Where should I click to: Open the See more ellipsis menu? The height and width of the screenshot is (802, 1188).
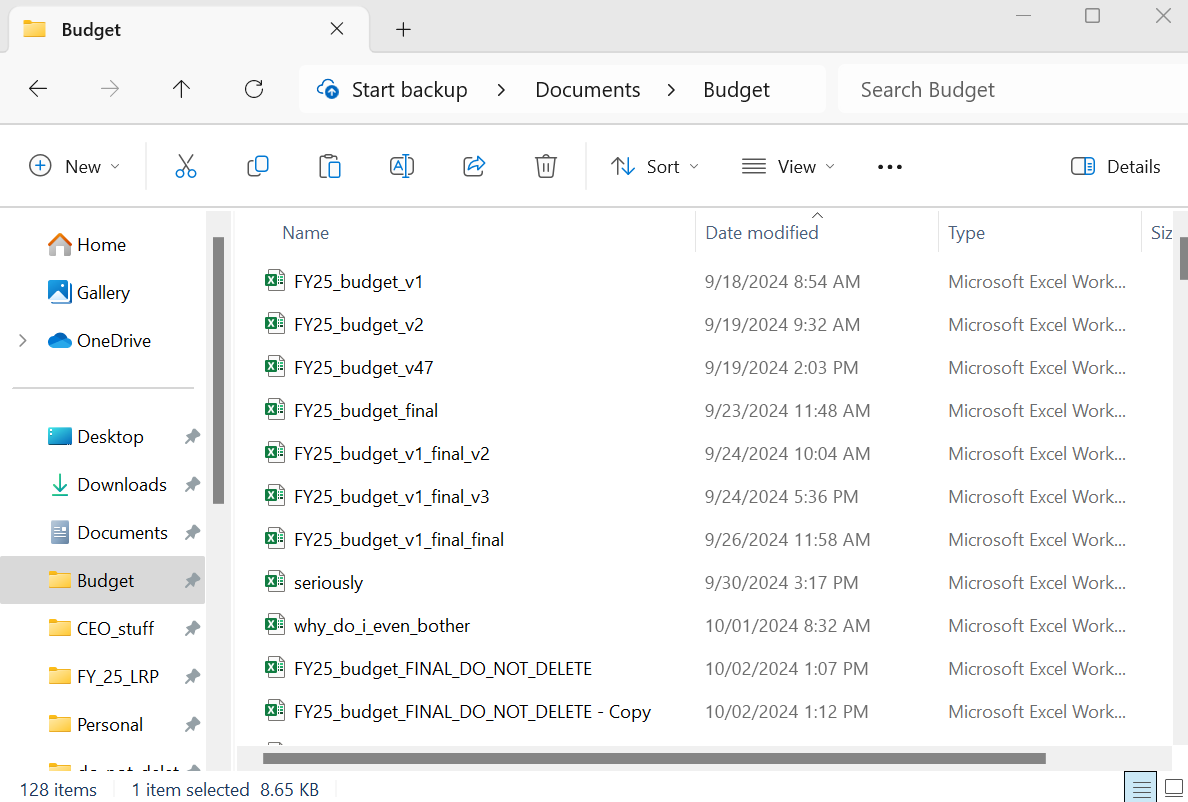[889, 167]
